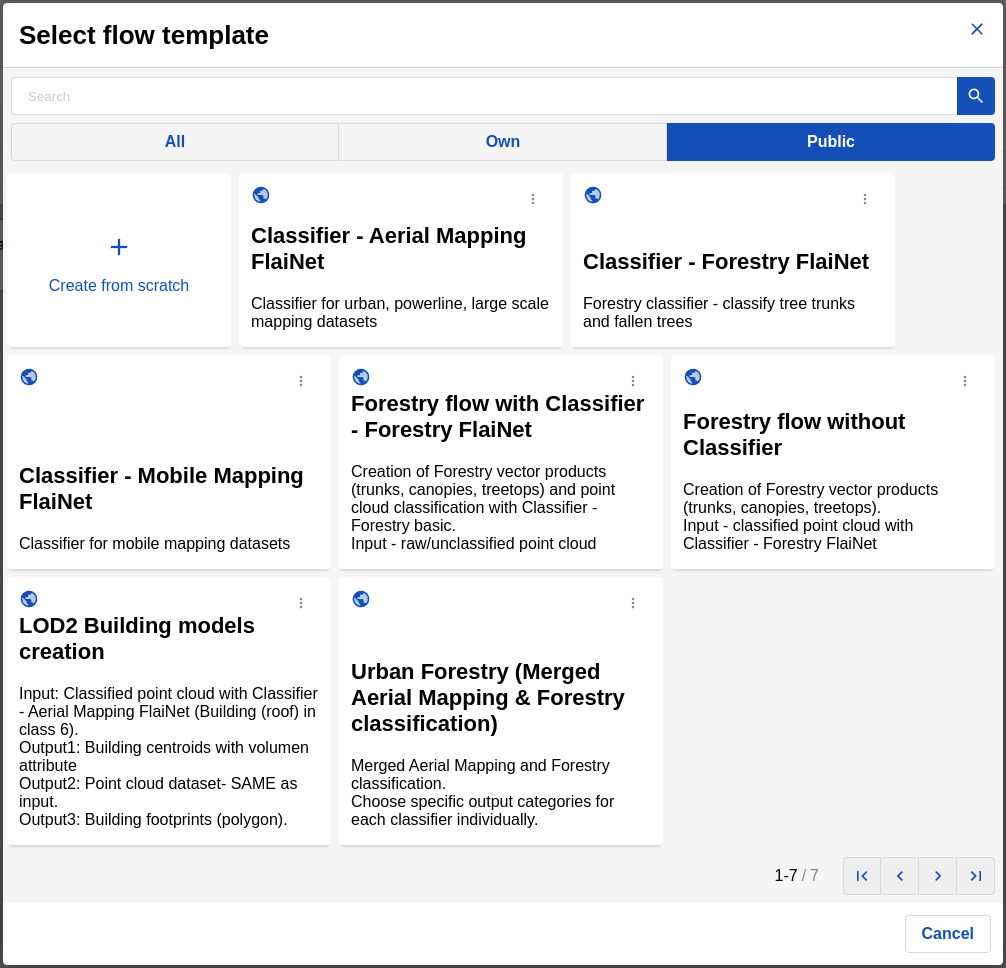Focus the Search input field
The image size is (1006, 968).
[484, 96]
